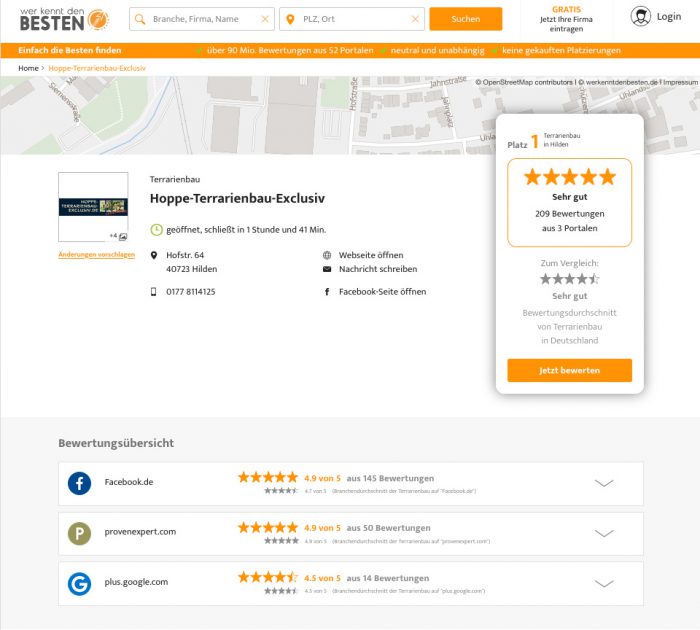Screen dimensions: 700x630
Task: Open Gratis Jetzt Ihre Firma eintragen
Action: [566, 19]
